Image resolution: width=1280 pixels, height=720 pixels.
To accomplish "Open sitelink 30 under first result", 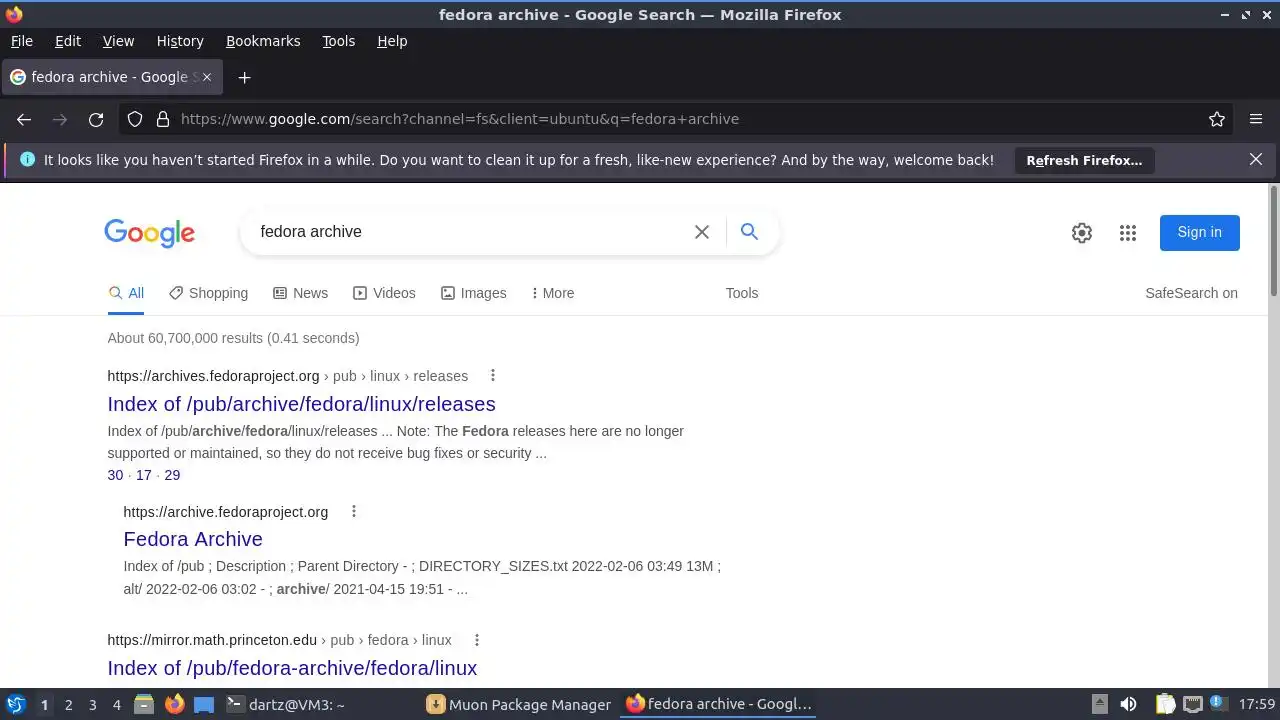I will pyautogui.click(x=115, y=475).
